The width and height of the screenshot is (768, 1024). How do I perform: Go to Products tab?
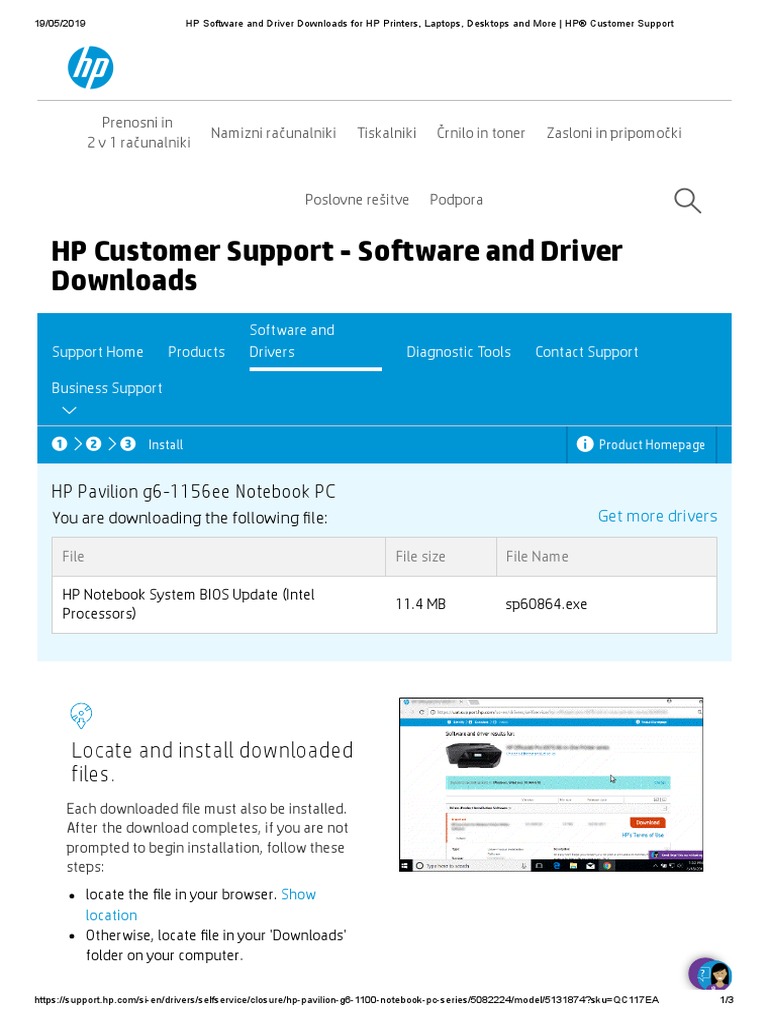[x=196, y=352]
